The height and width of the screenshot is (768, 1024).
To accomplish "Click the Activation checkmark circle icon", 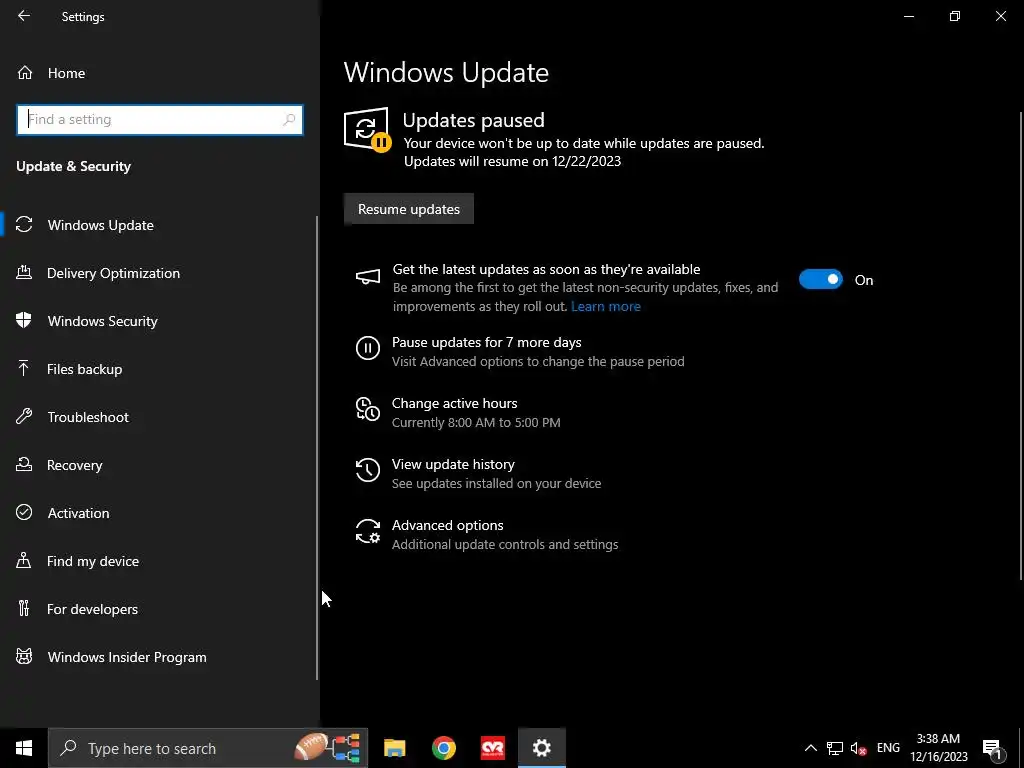I will (x=24, y=513).
